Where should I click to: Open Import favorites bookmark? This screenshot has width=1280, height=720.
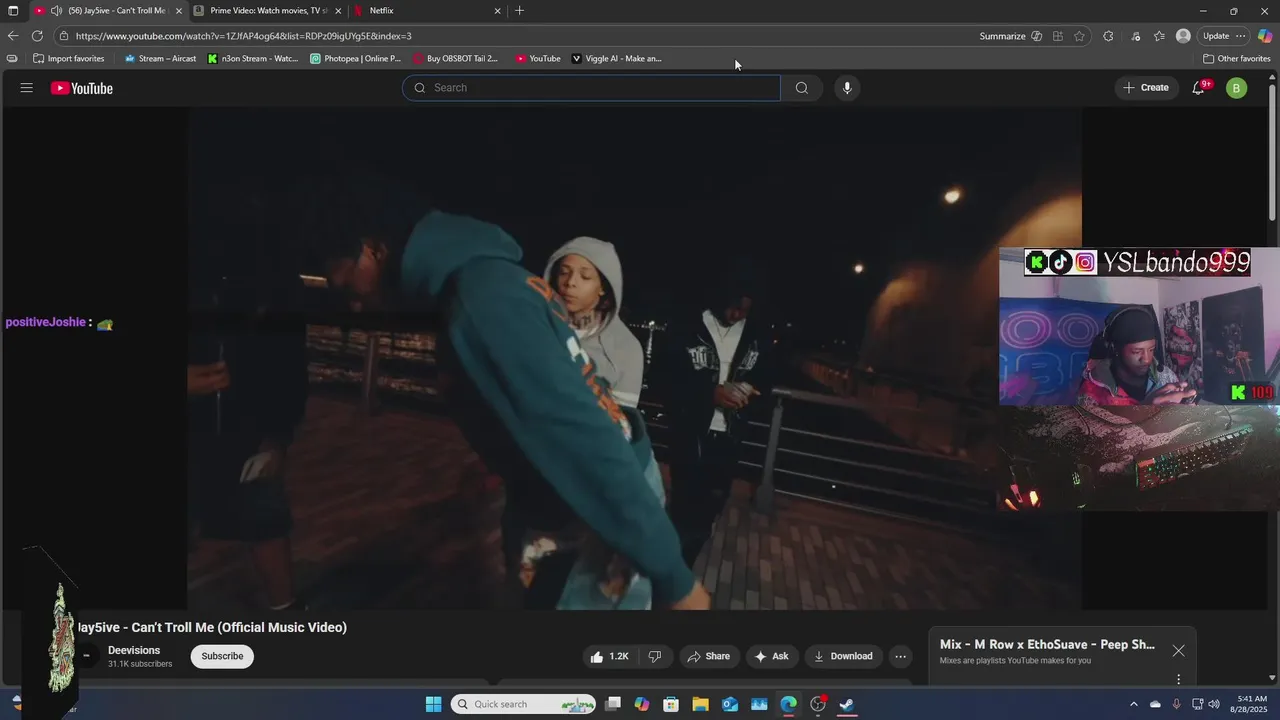point(69,59)
